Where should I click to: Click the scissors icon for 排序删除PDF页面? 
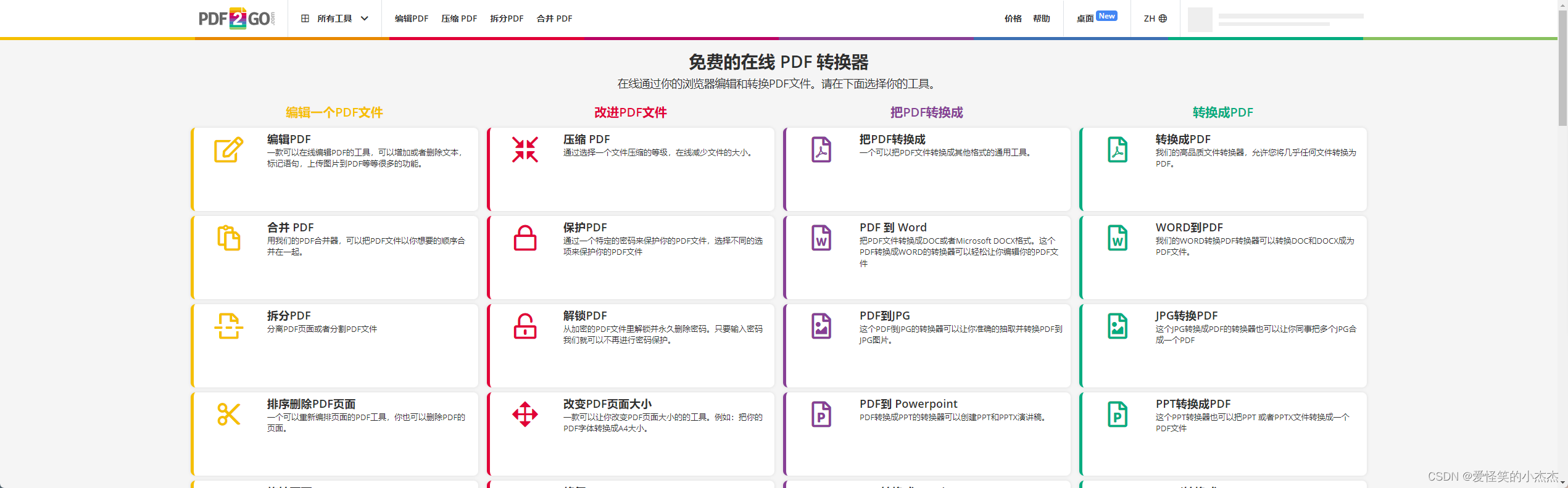pos(229,415)
